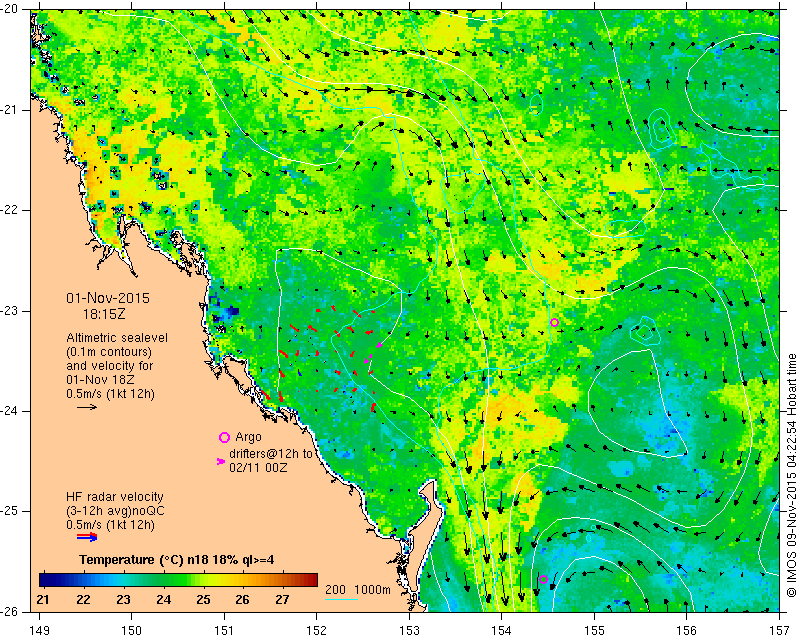Click the '(0.1m contours)' text line
The image size is (800, 640).
point(109,352)
